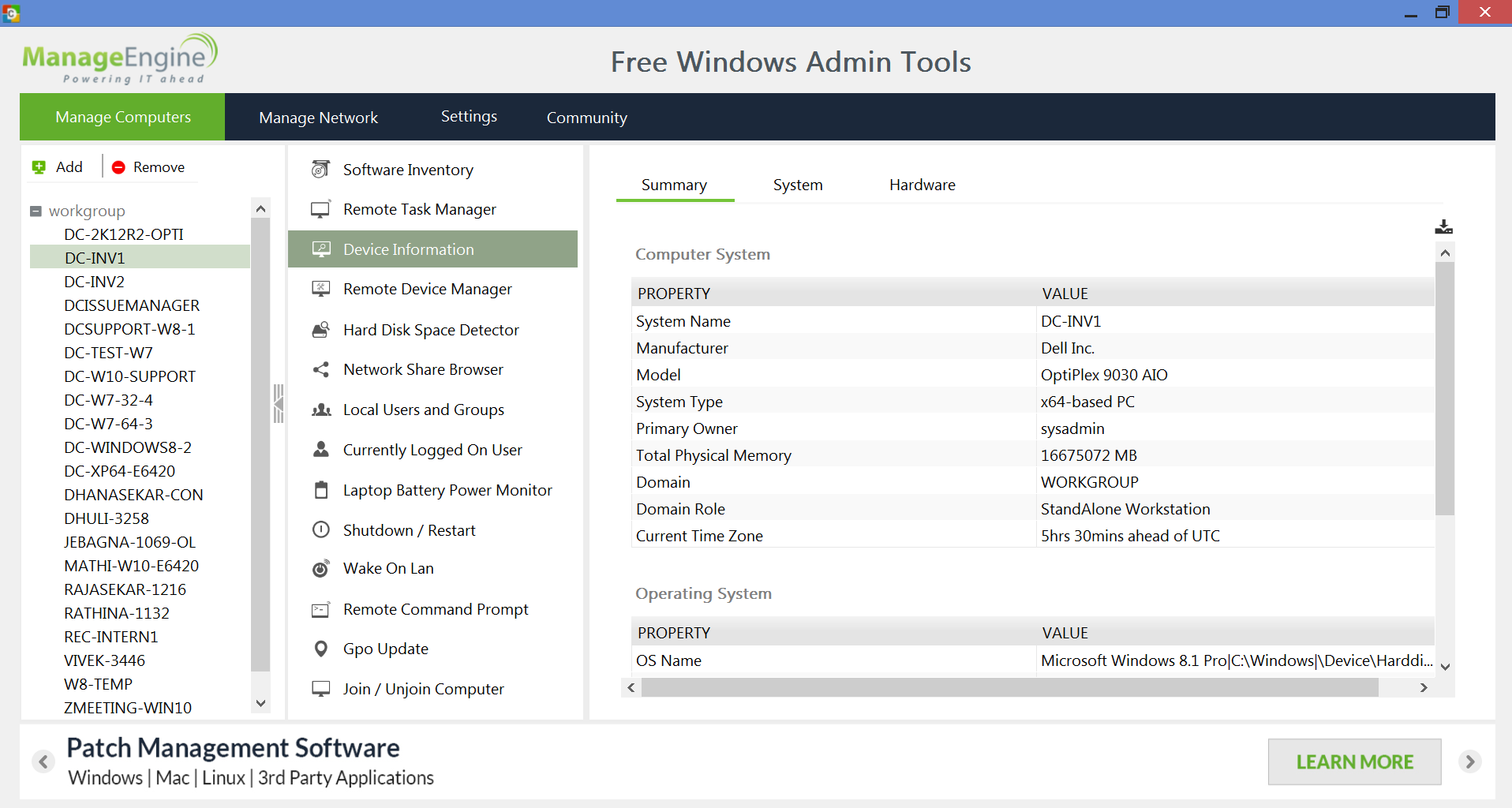Click the Hard Disk Space Detector icon
This screenshot has height=808, width=1512.
point(320,330)
